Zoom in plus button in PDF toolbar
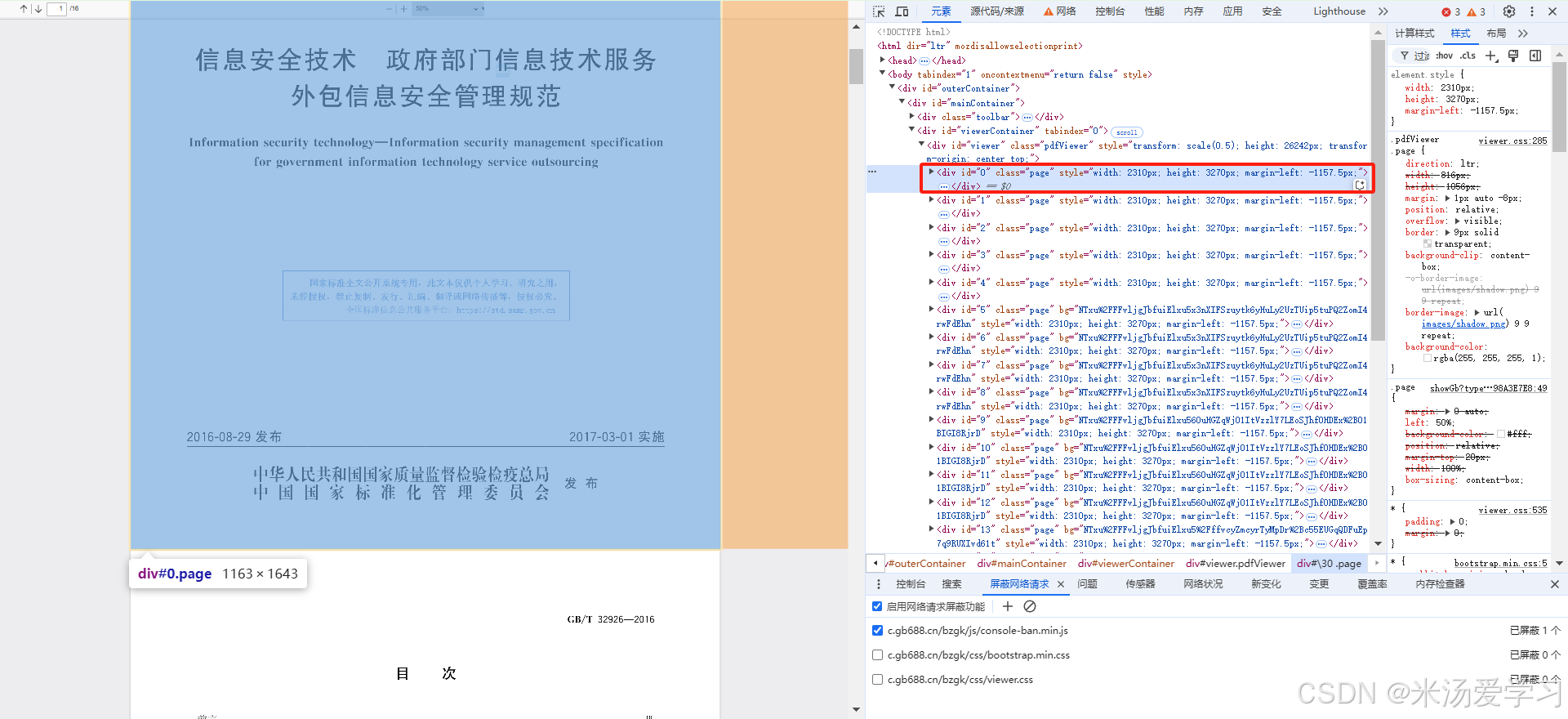The height and width of the screenshot is (719, 1568). [x=403, y=9]
